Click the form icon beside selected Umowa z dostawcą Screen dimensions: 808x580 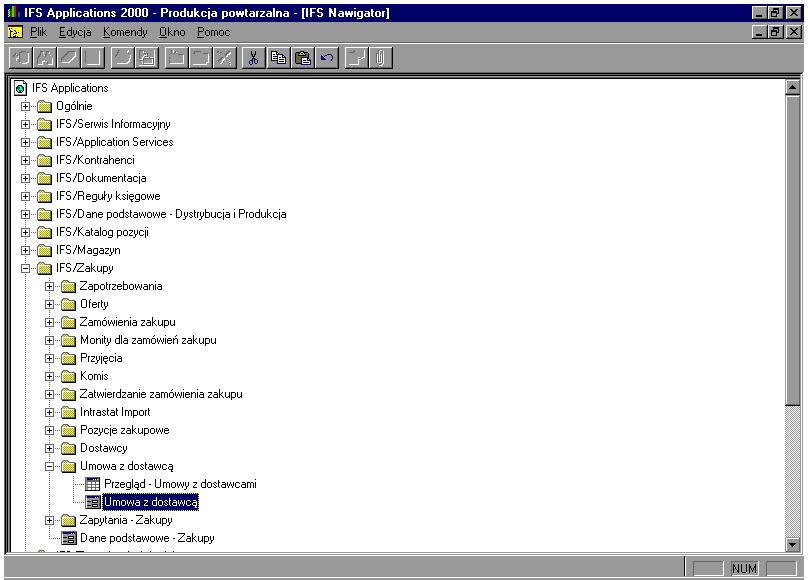[x=93, y=502]
